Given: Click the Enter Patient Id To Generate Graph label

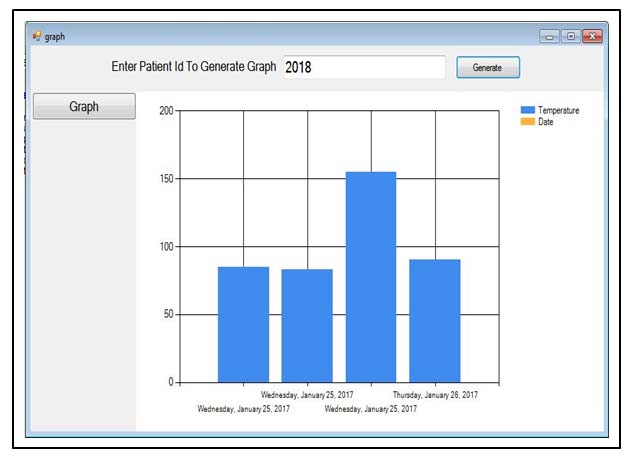Looking at the screenshot, I should [194, 67].
